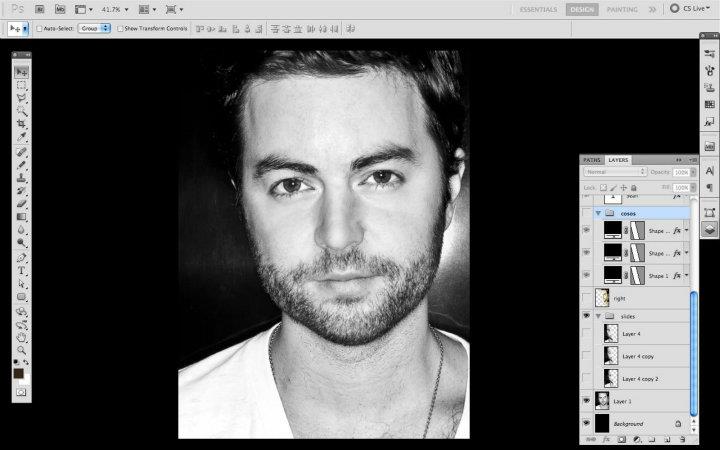Select the Eyedropper tool

click(21, 137)
